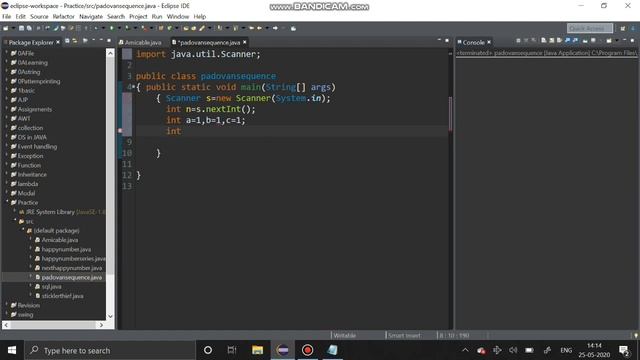The height and width of the screenshot is (360, 640).
Task: Toggle Link with Editor in Package Explorer
Action: click(75, 41)
